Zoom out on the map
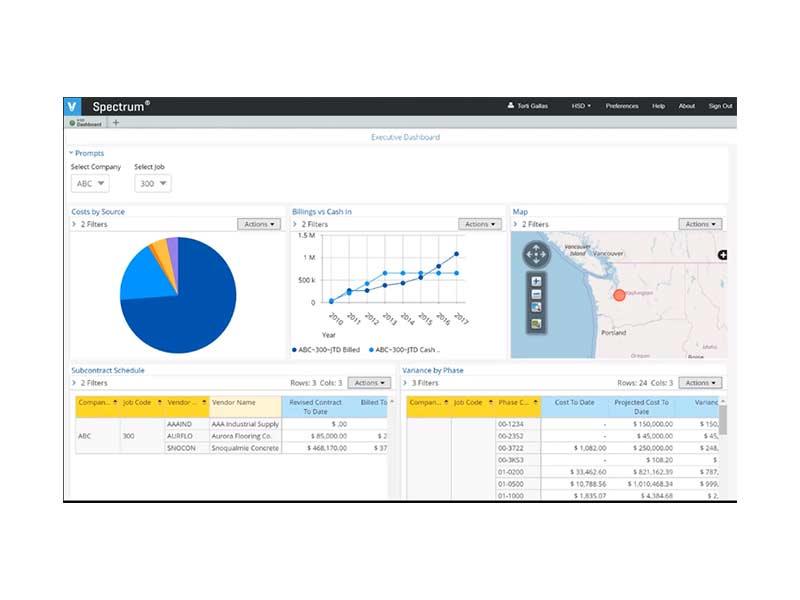 (x=536, y=294)
